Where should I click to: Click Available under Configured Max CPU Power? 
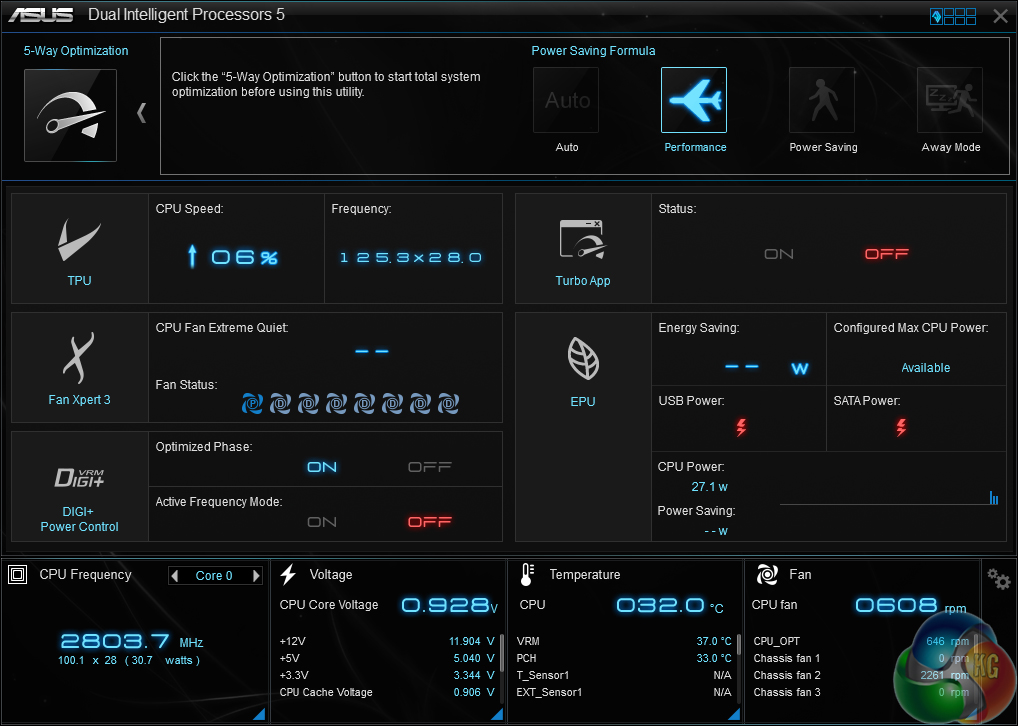coord(925,368)
